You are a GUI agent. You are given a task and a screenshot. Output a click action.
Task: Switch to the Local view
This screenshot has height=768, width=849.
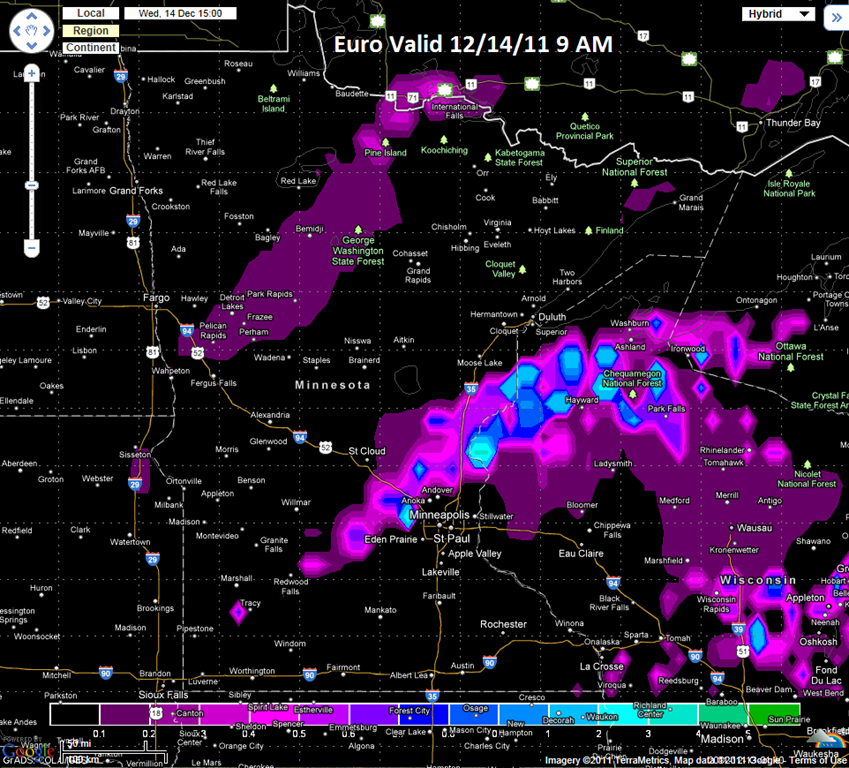pyautogui.click(x=91, y=13)
